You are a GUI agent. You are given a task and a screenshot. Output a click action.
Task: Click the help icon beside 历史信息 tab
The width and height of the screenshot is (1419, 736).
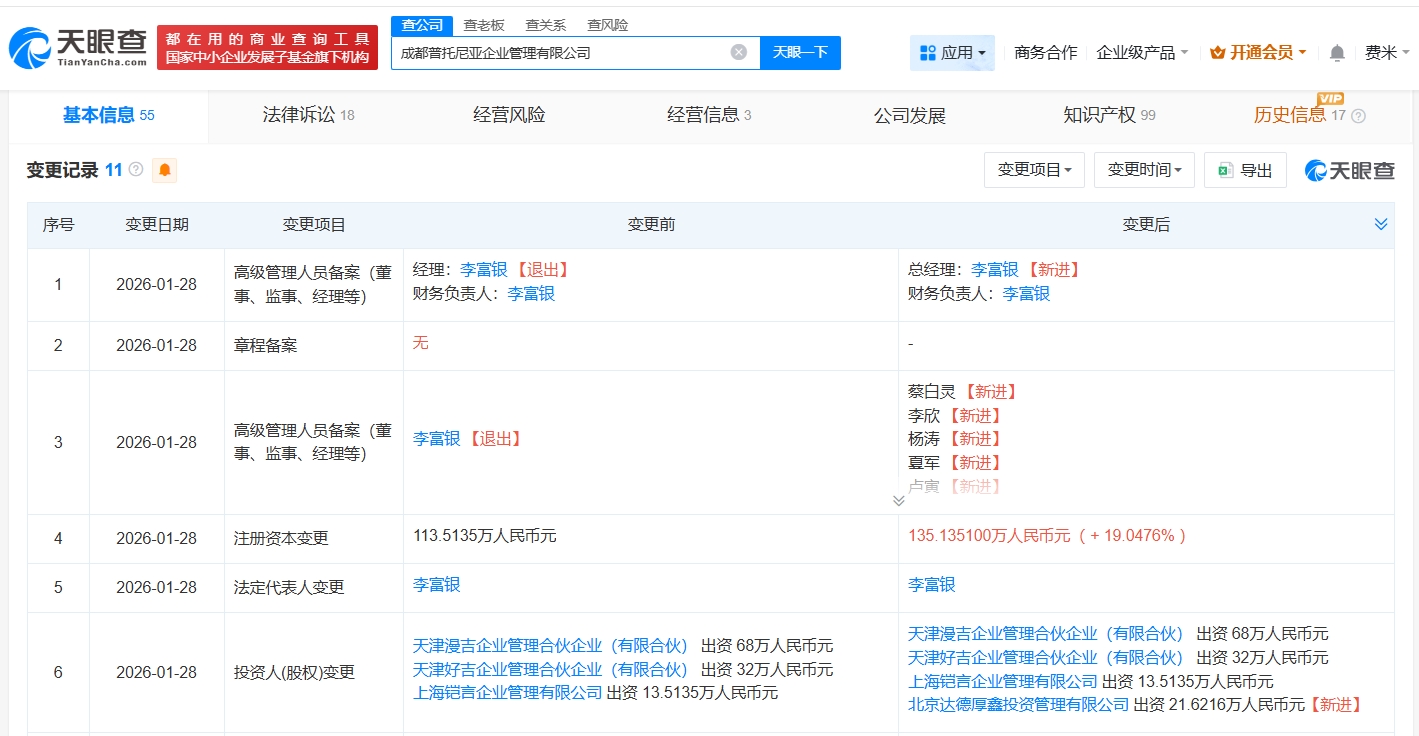(x=1358, y=116)
